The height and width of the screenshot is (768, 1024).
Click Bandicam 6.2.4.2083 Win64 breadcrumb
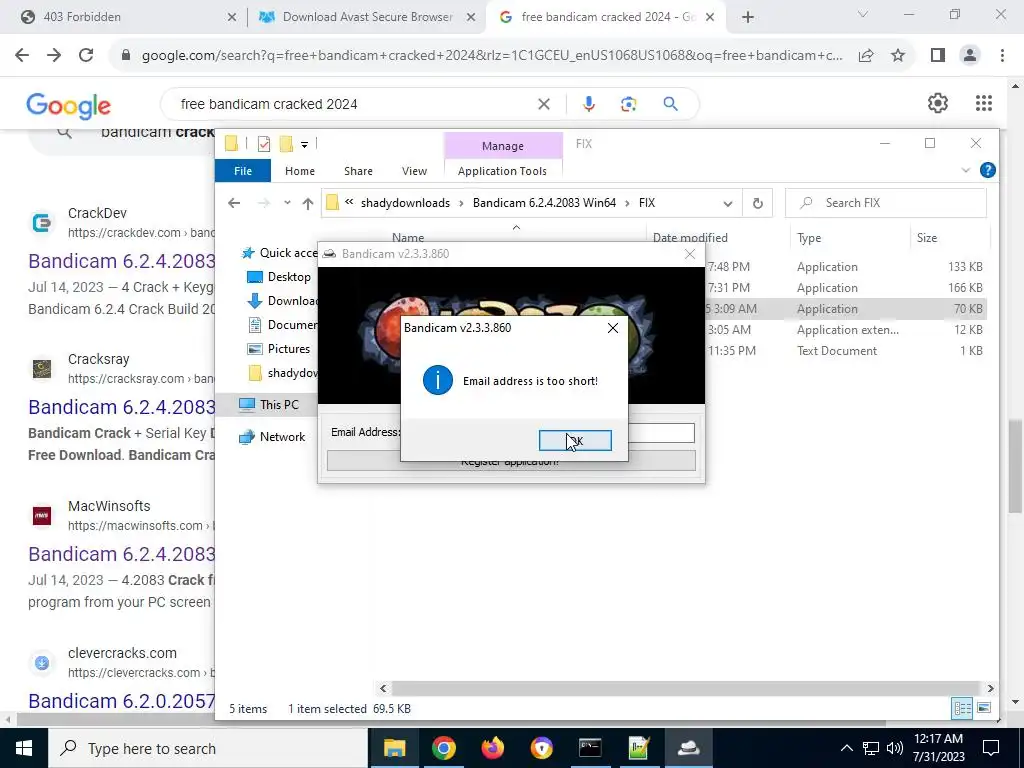(x=544, y=203)
